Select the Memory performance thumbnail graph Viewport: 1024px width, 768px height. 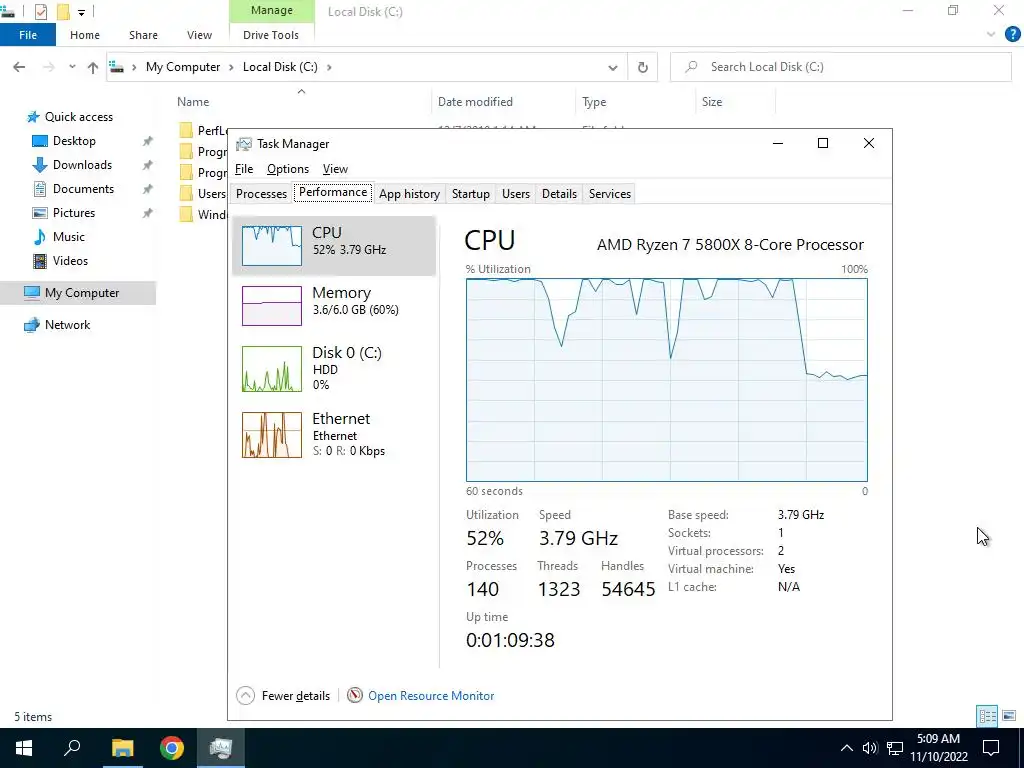click(272, 306)
